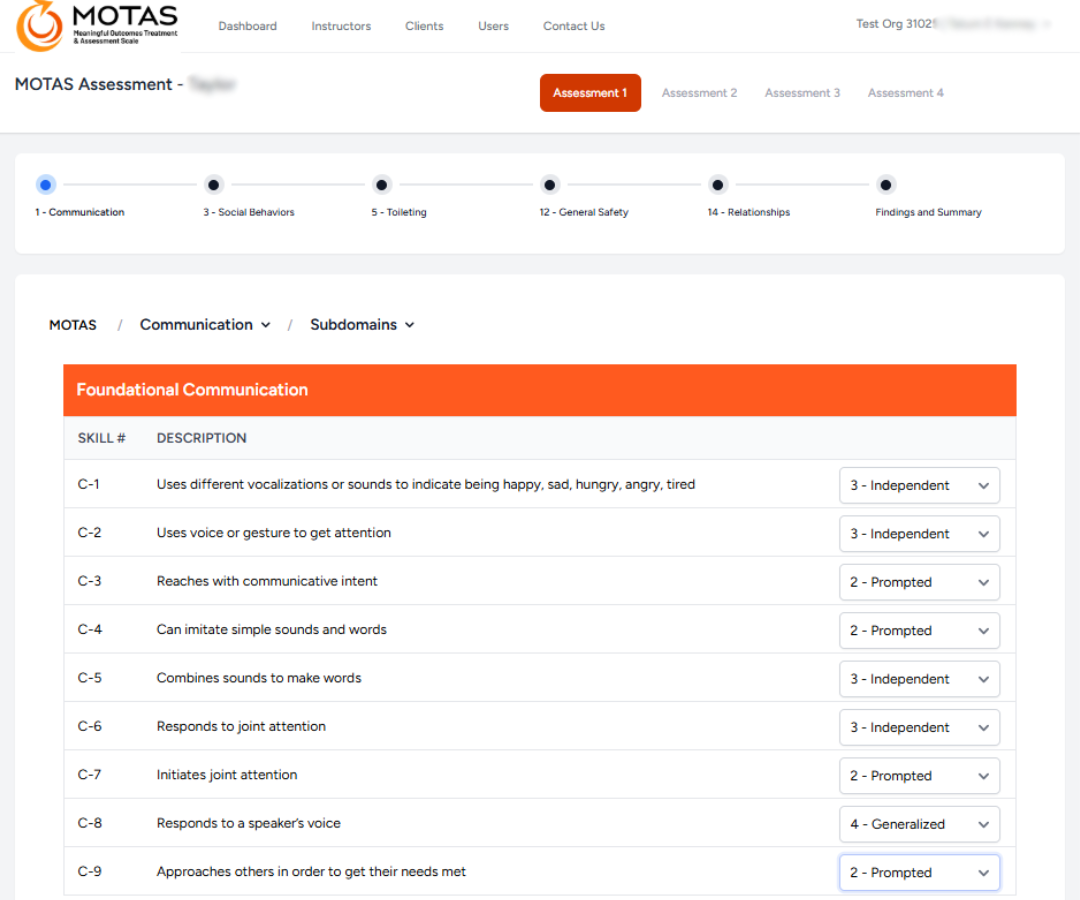1080x900 pixels.
Task: Click the Assessment 1 button
Action: click(590, 93)
